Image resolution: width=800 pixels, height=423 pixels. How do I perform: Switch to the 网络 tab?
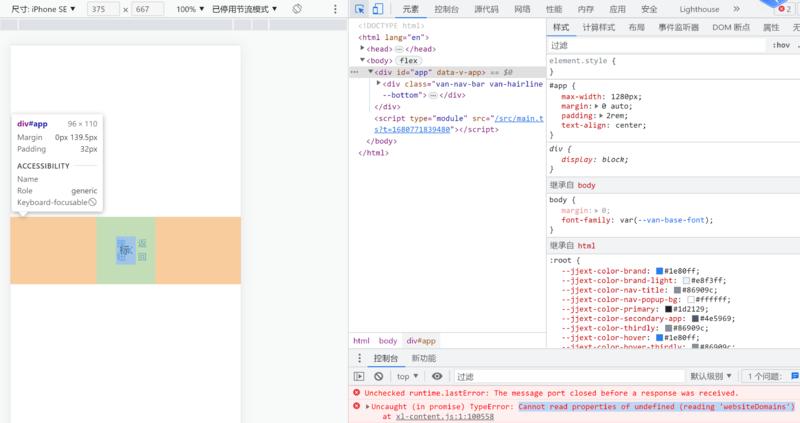pyautogui.click(x=522, y=9)
